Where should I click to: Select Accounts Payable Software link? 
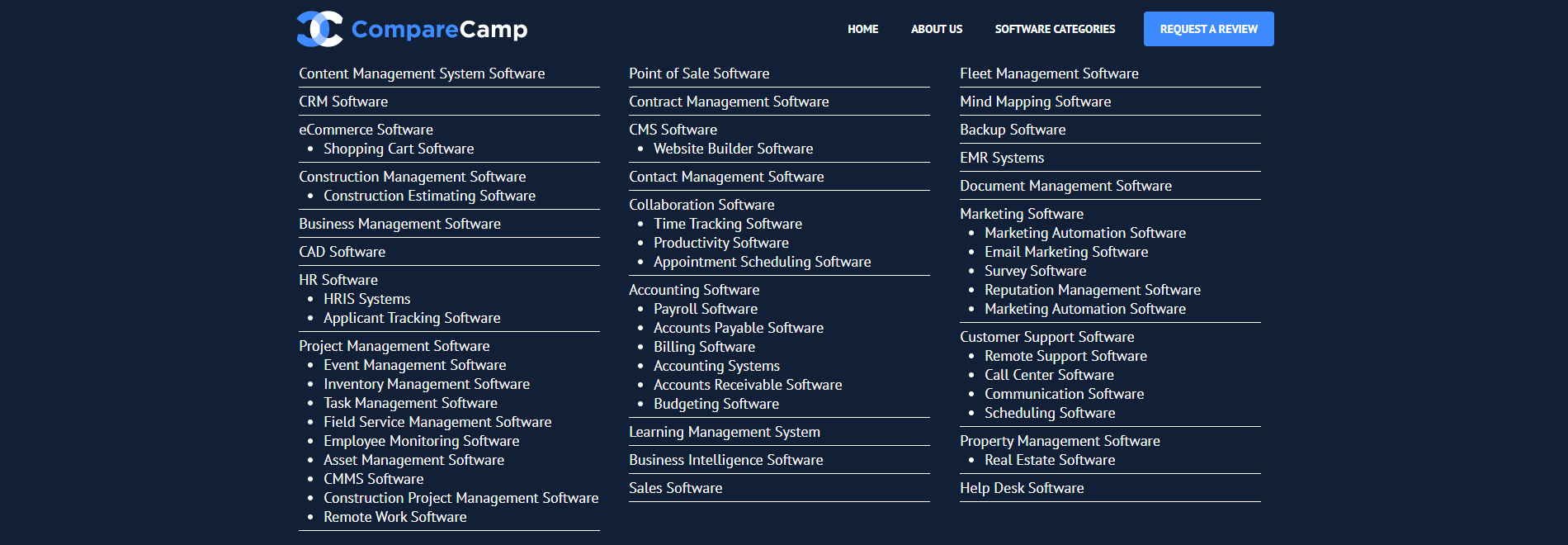[738, 328]
